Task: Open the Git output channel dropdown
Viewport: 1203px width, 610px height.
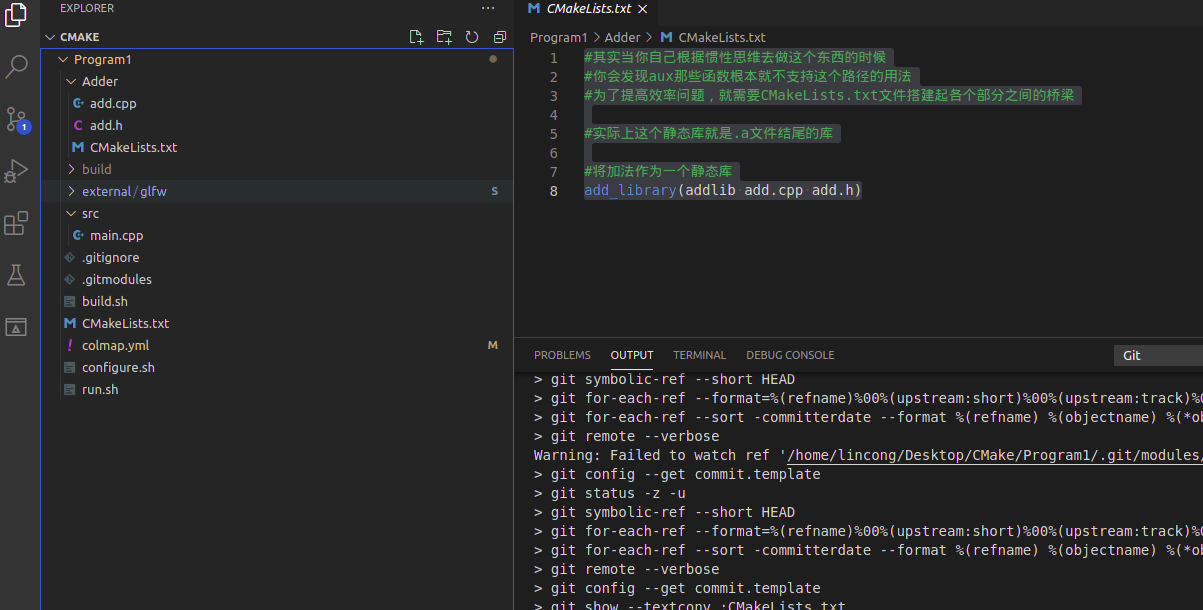Action: tap(1158, 355)
